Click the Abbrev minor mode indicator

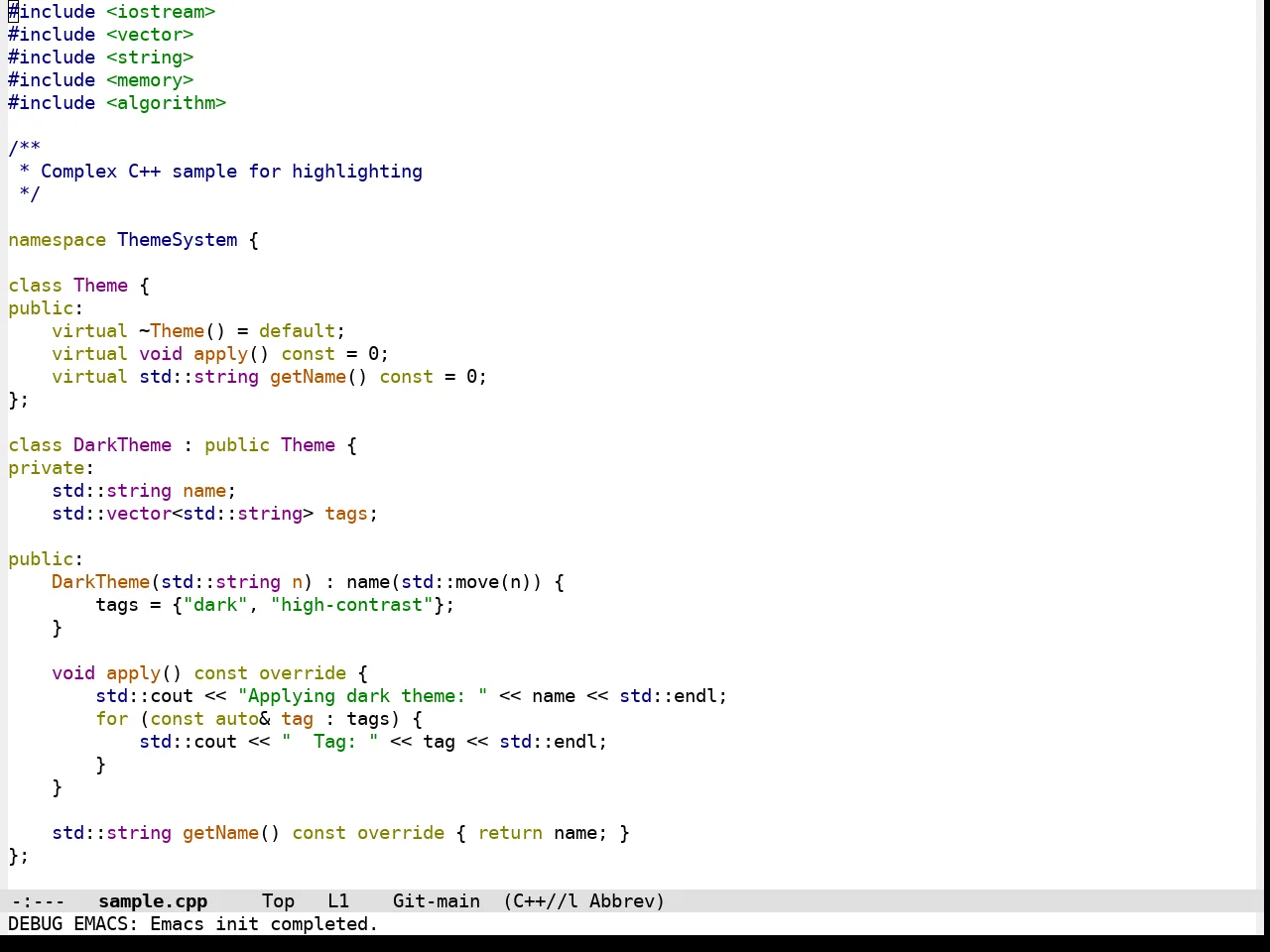[x=627, y=901]
